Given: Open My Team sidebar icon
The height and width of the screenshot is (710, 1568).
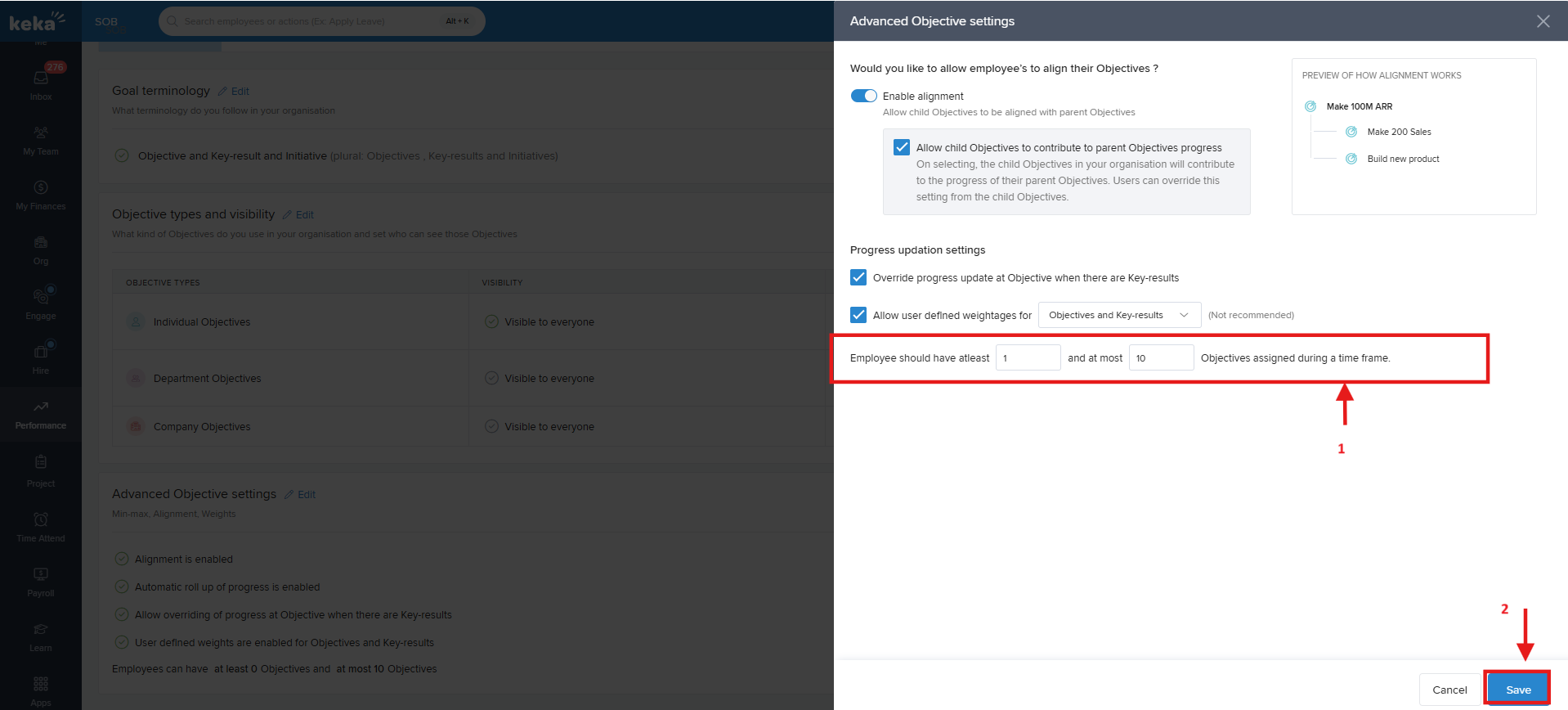Looking at the screenshot, I should 41,133.
